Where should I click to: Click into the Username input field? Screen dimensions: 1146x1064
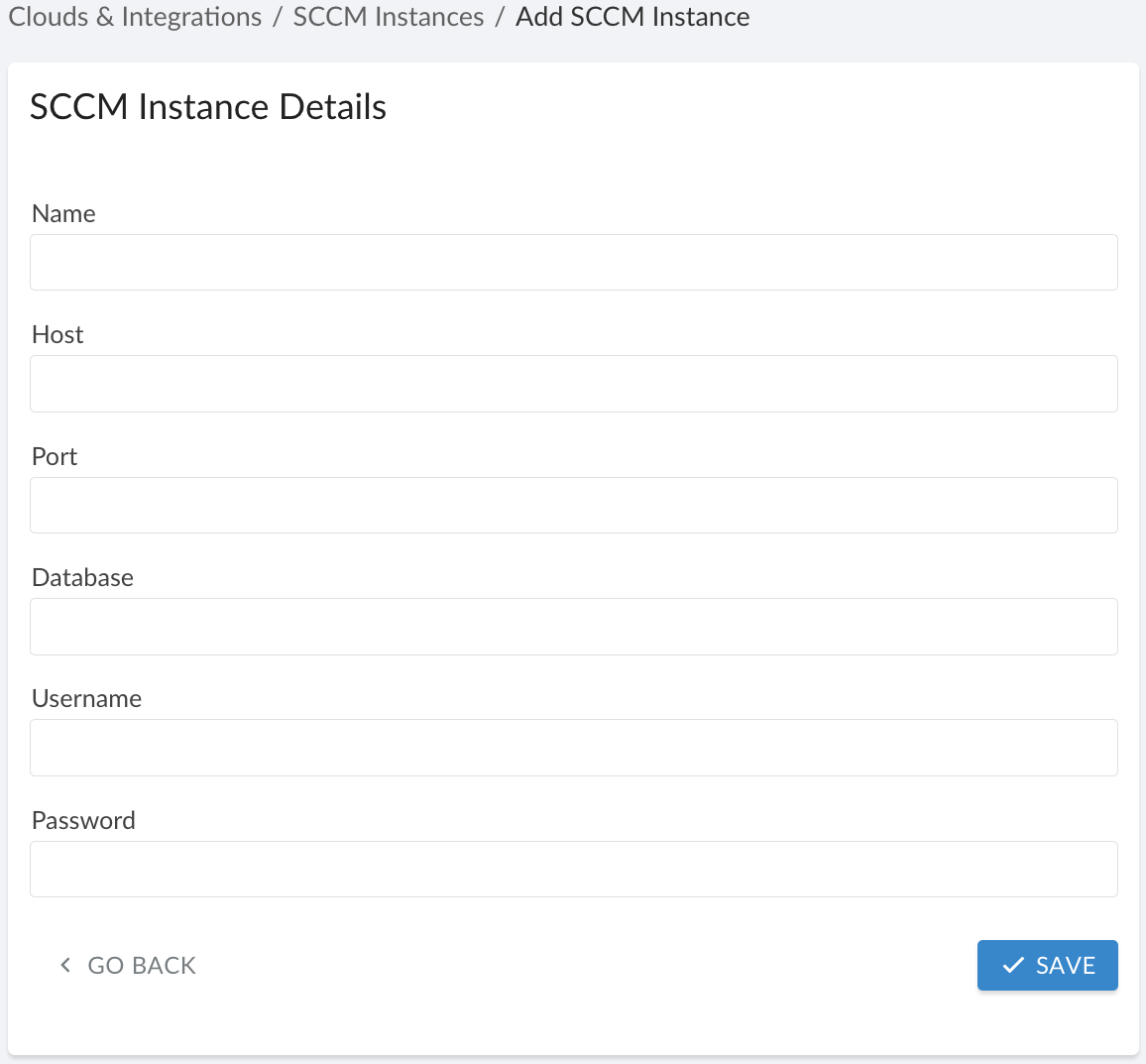[573, 748]
